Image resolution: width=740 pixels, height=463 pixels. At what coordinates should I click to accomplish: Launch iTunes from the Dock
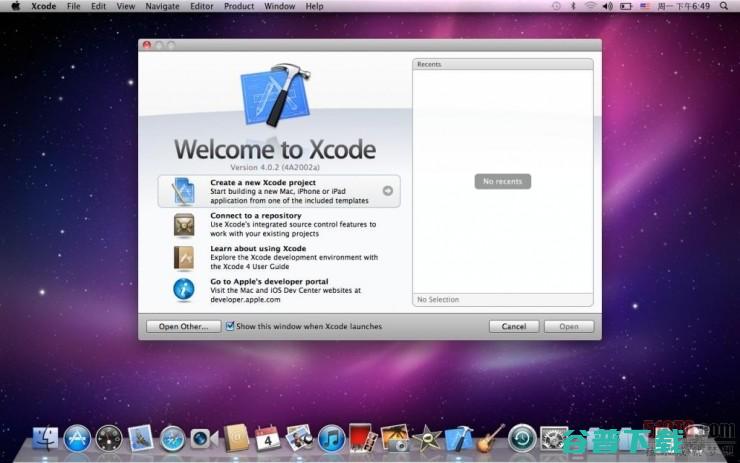331,439
